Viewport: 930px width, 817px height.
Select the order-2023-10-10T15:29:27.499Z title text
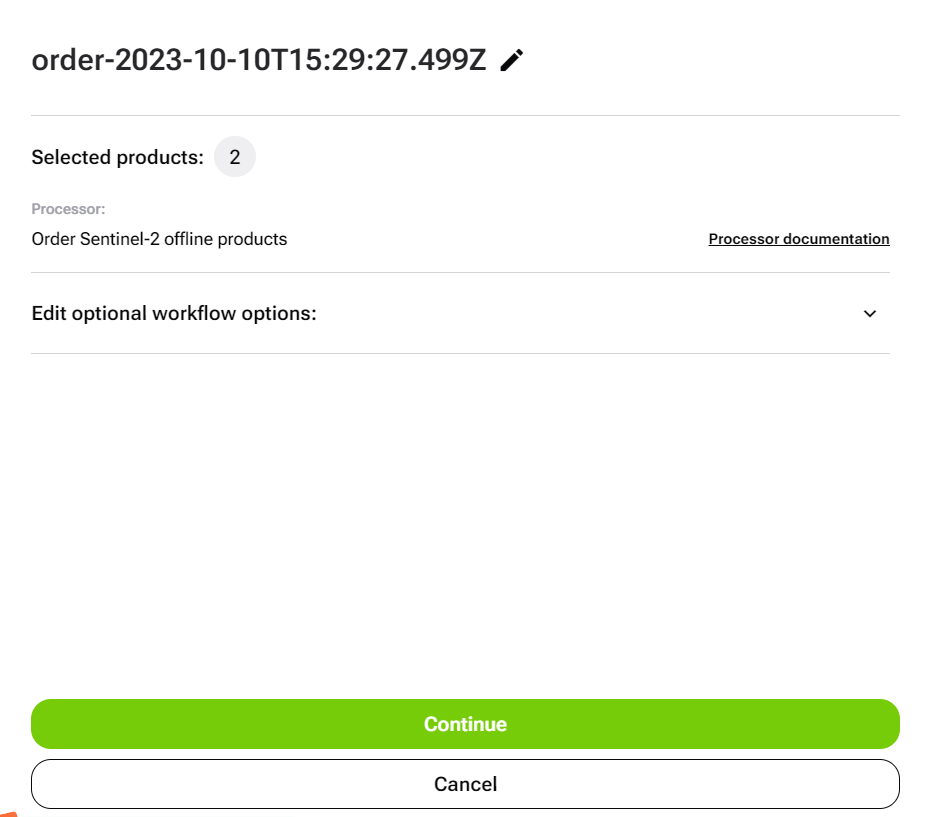(x=259, y=60)
